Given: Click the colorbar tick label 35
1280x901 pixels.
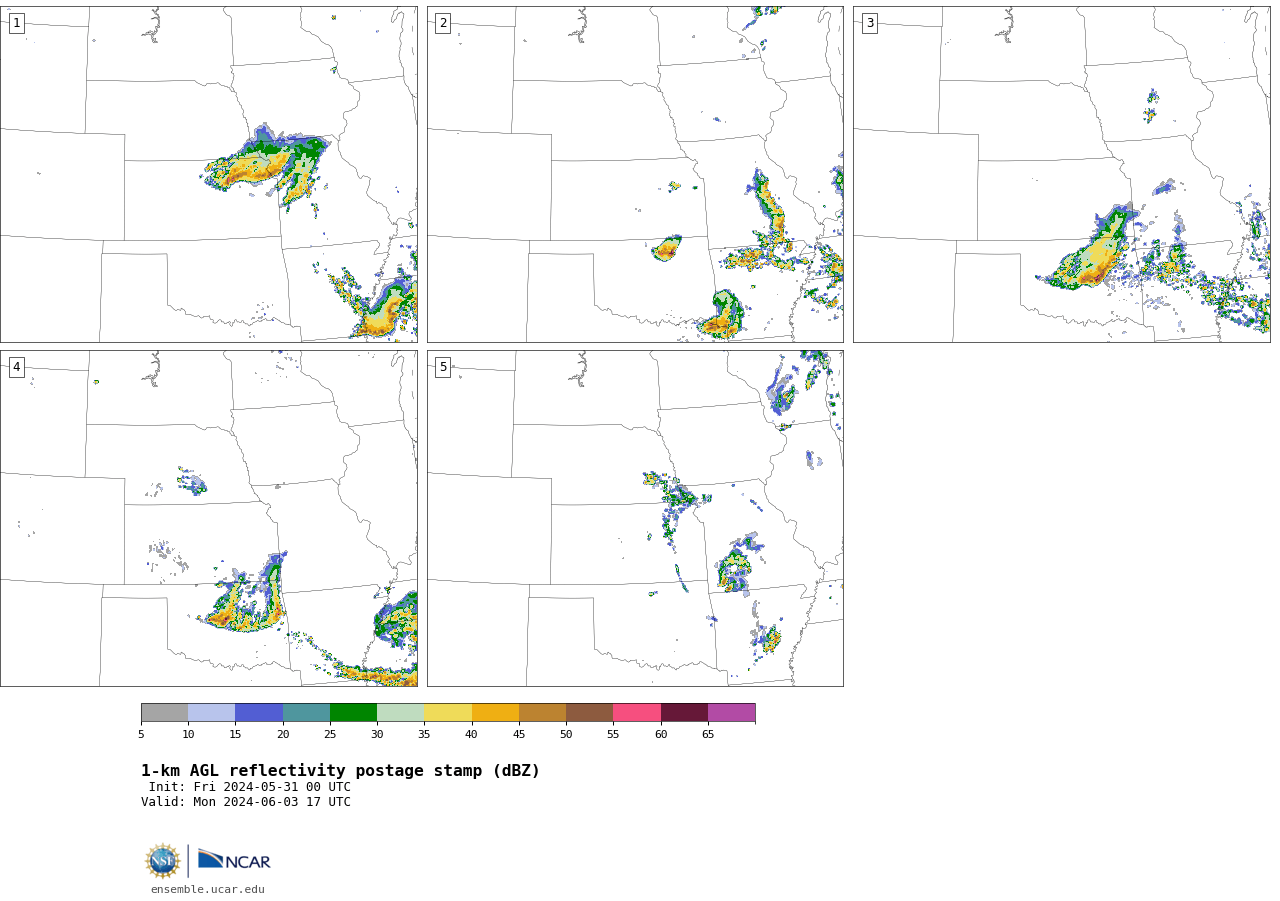Looking at the screenshot, I should coord(424,735).
